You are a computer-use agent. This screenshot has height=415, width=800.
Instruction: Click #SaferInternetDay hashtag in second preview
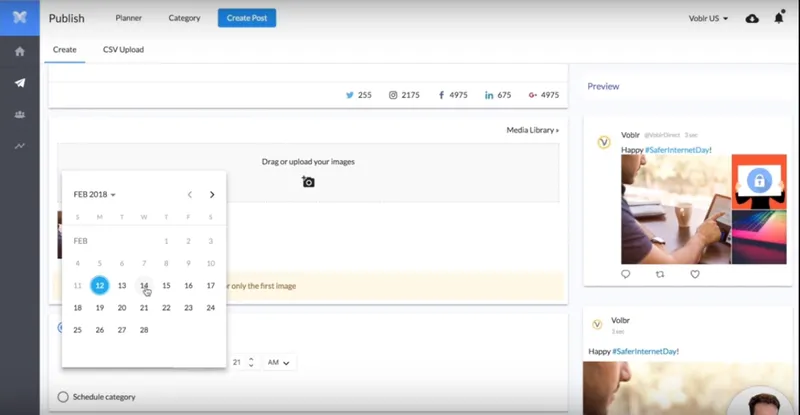[644, 351]
